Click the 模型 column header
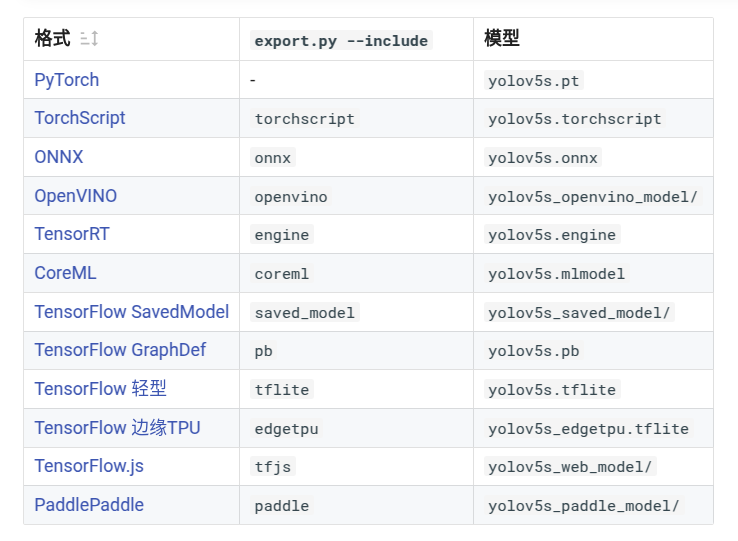The height and width of the screenshot is (541, 738). 502,38
